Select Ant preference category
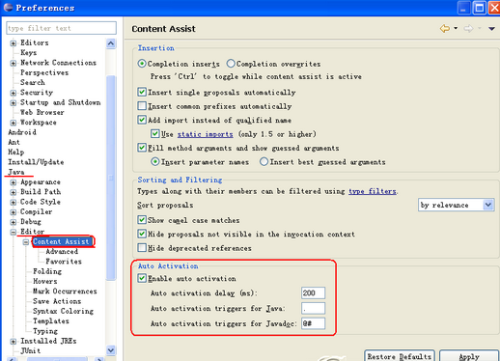 [14, 142]
